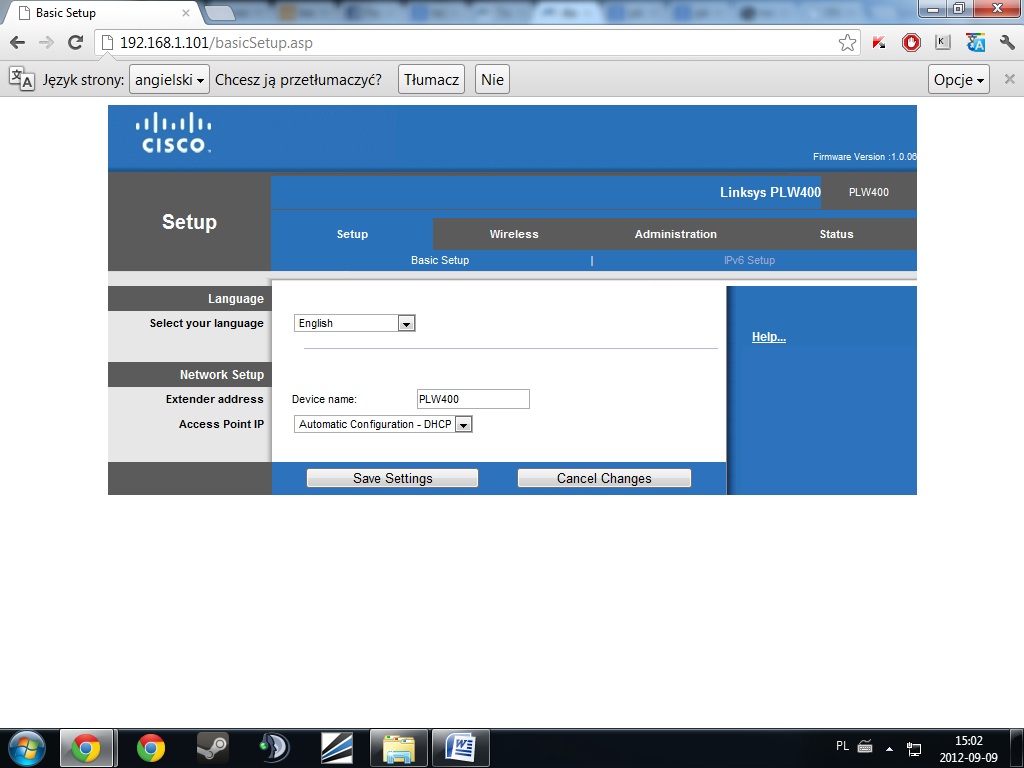Open the Google Translate extension icon
Viewport: 1024px width, 768px height.
pos(975,43)
